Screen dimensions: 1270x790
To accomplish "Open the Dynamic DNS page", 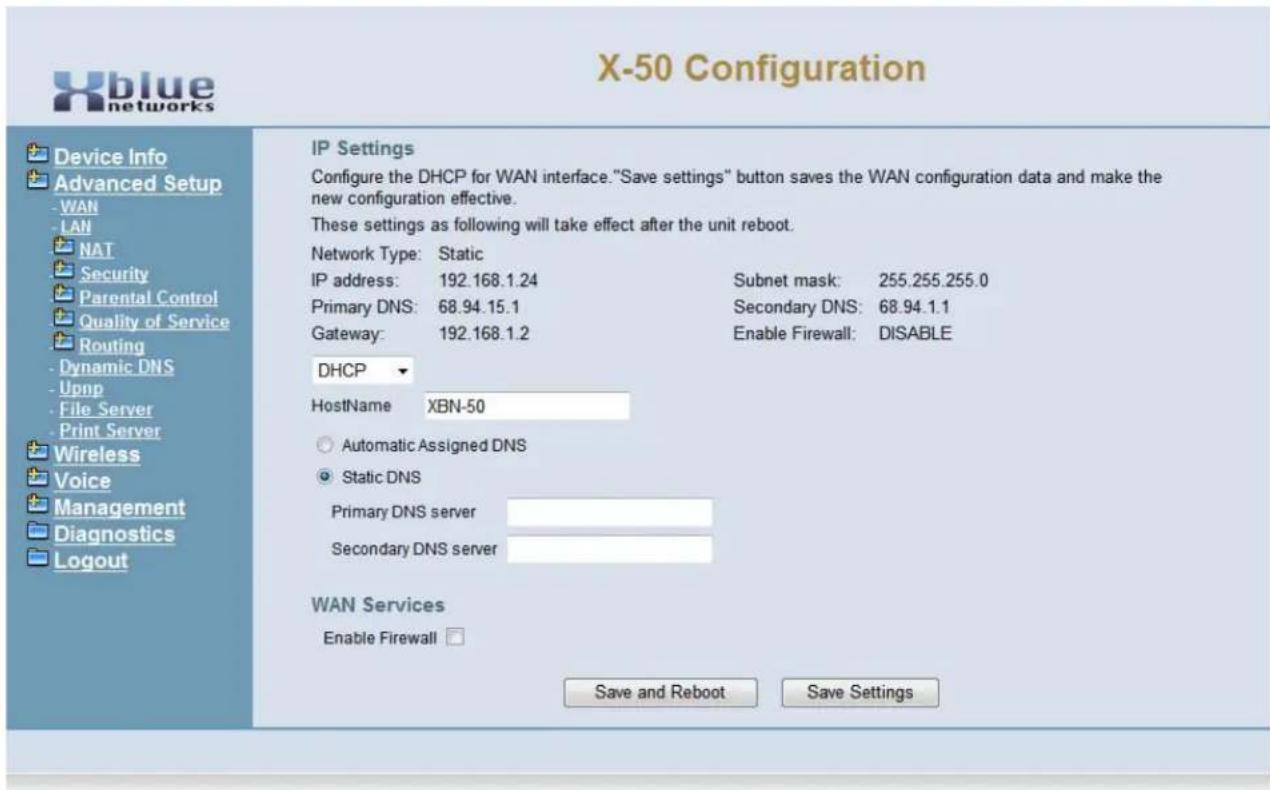I will [115, 367].
